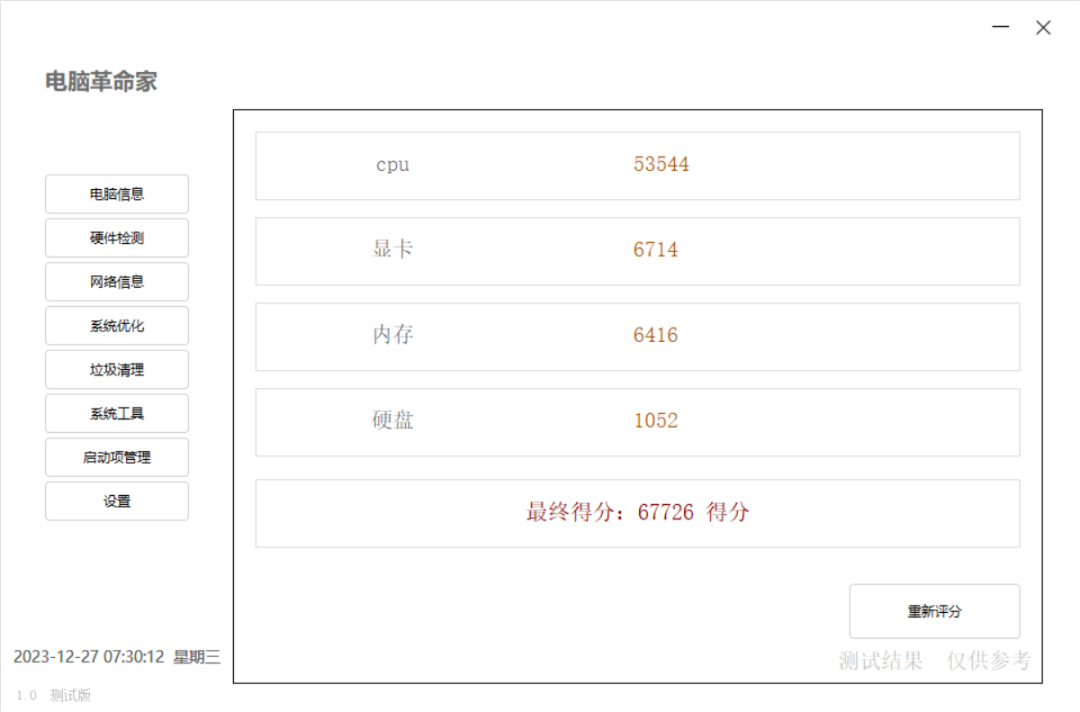The height and width of the screenshot is (712, 1080).
Task: Open the 电脑信息 section
Action: point(117,194)
